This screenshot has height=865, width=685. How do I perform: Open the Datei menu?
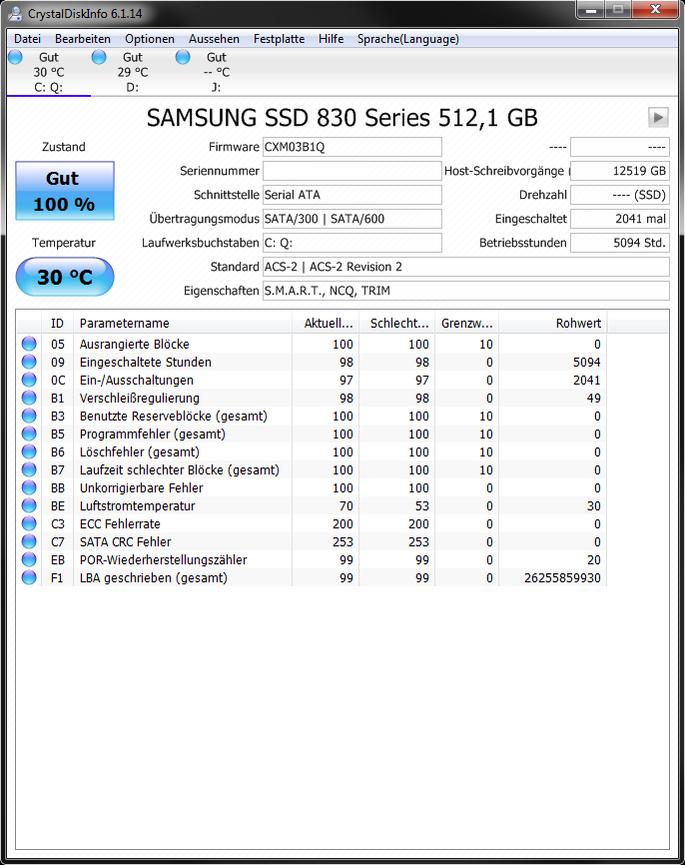pyautogui.click(x=28, y=39)
